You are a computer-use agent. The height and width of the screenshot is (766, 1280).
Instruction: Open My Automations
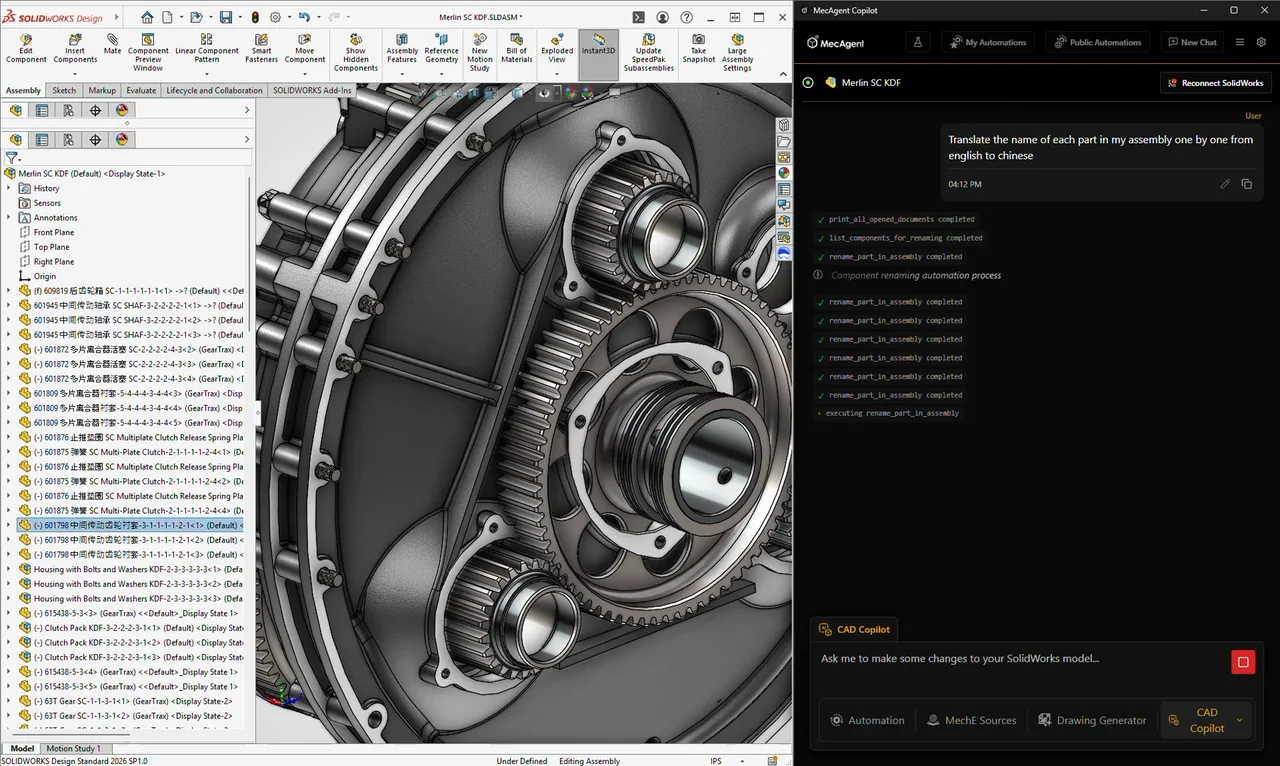[x=988, y=42]
